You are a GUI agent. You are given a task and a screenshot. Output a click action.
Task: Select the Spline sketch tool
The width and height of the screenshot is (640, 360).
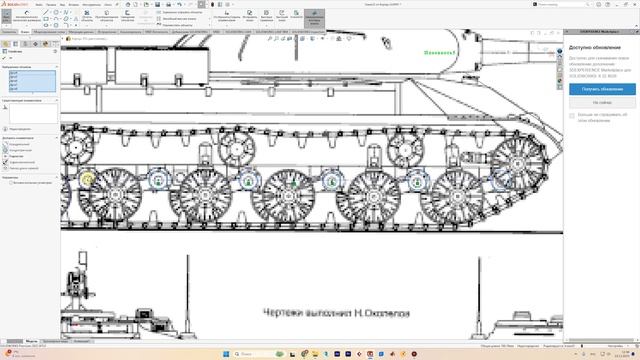tap(66, 12)
